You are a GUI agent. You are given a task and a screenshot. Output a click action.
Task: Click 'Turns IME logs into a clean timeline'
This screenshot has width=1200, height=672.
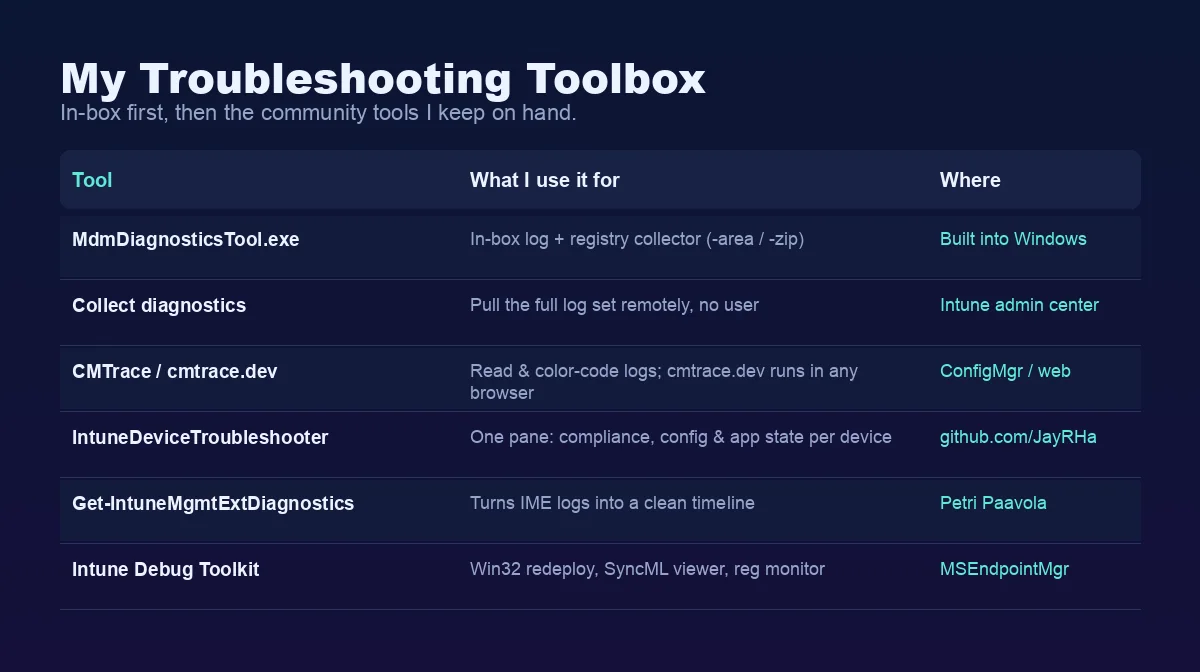[x=612, y=503]
